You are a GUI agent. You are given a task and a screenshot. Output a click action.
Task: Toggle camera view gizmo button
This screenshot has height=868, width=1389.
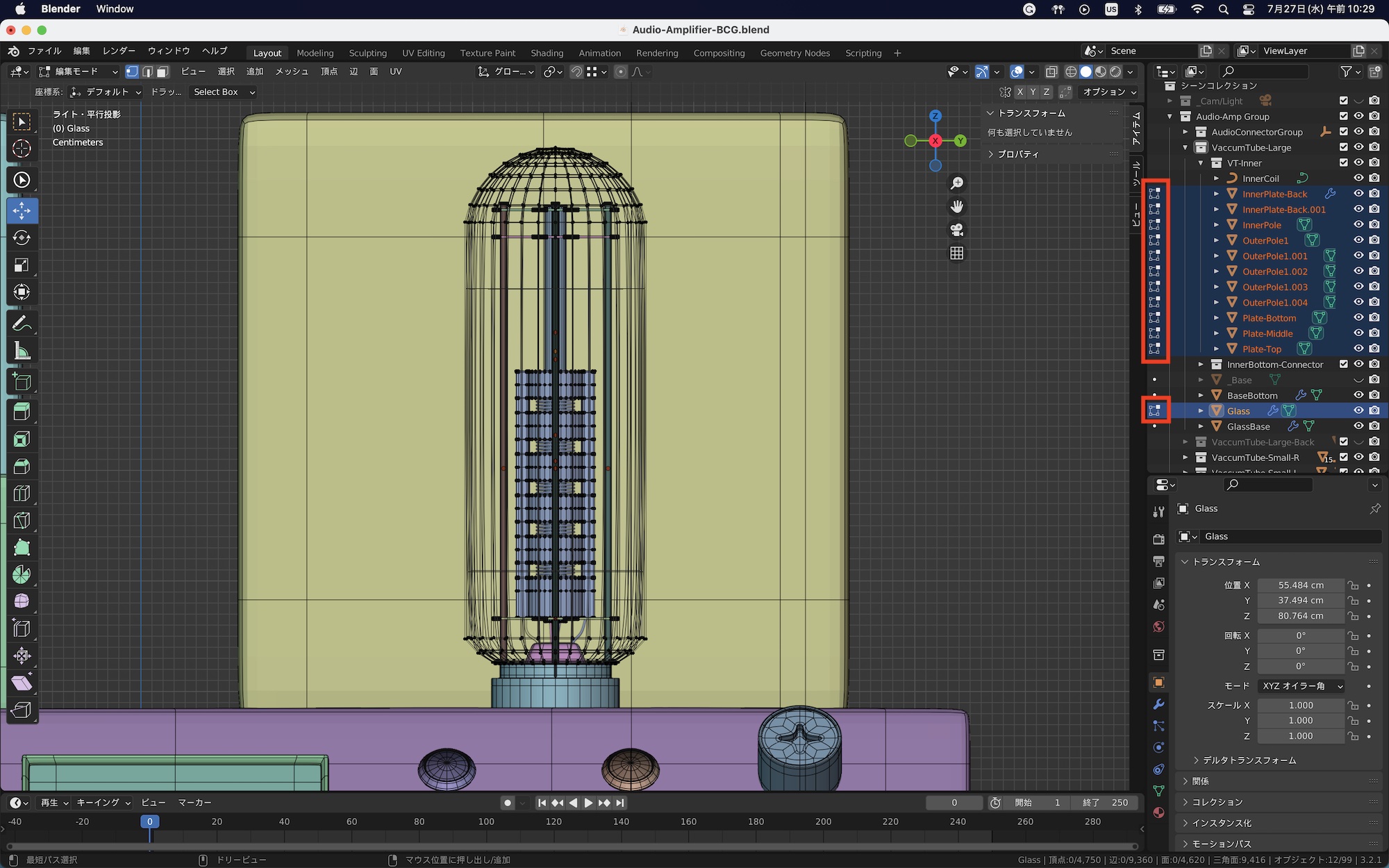(x=956, y=230)
